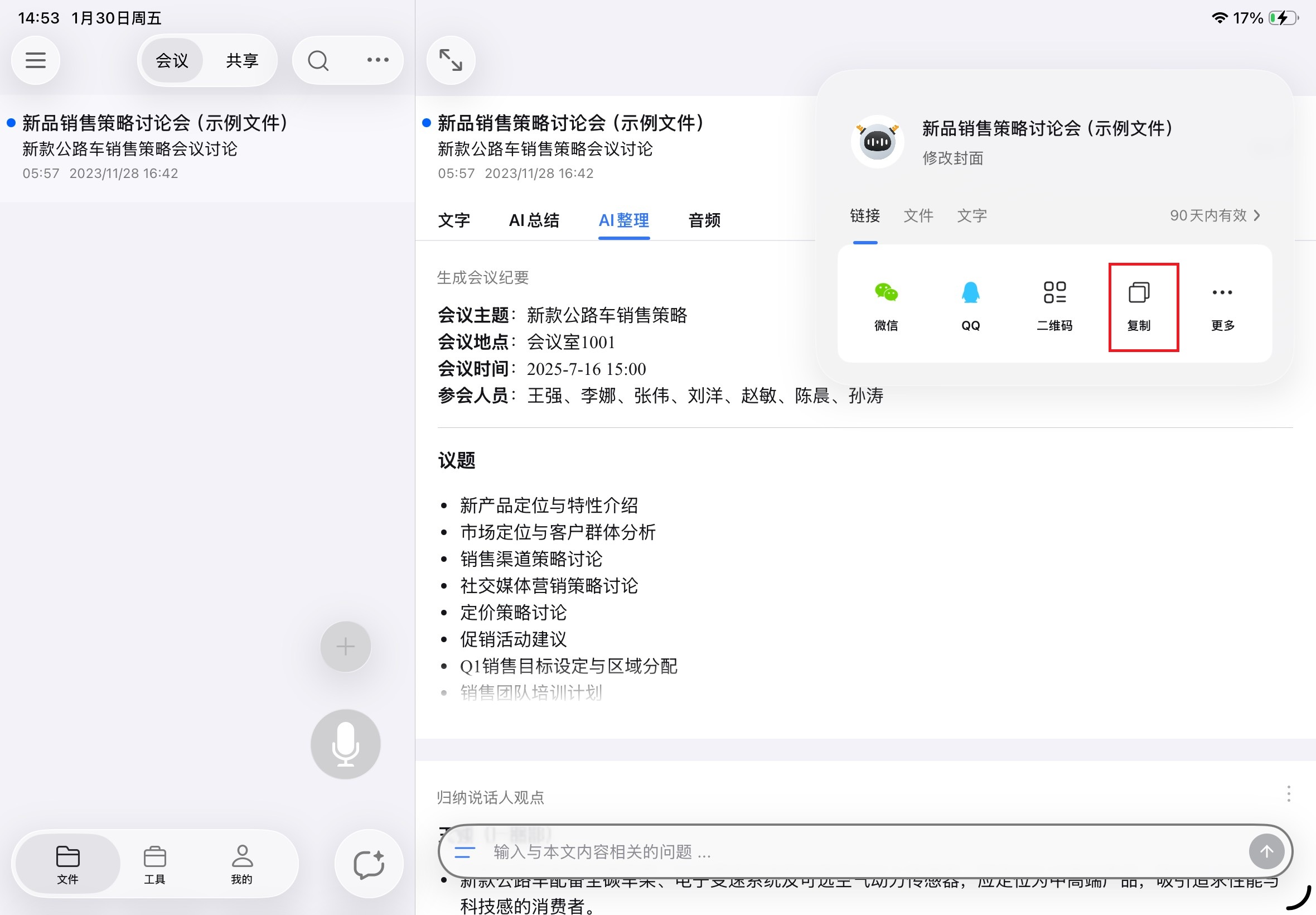Click the highlighted 复制 copy icon
Image resolution: width=1316 pixels, height=915 pixels.
(x=1141, y=292)
